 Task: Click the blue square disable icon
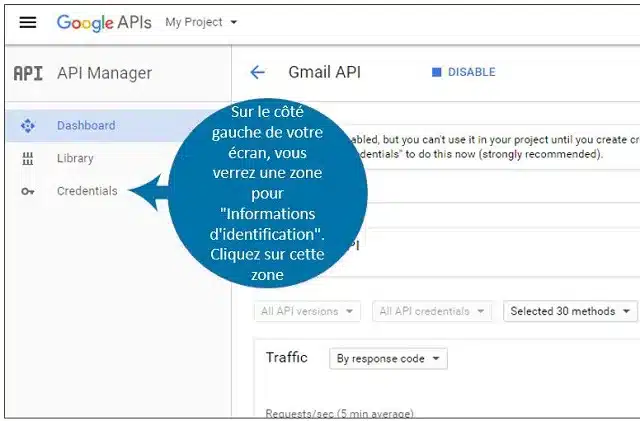436,72
